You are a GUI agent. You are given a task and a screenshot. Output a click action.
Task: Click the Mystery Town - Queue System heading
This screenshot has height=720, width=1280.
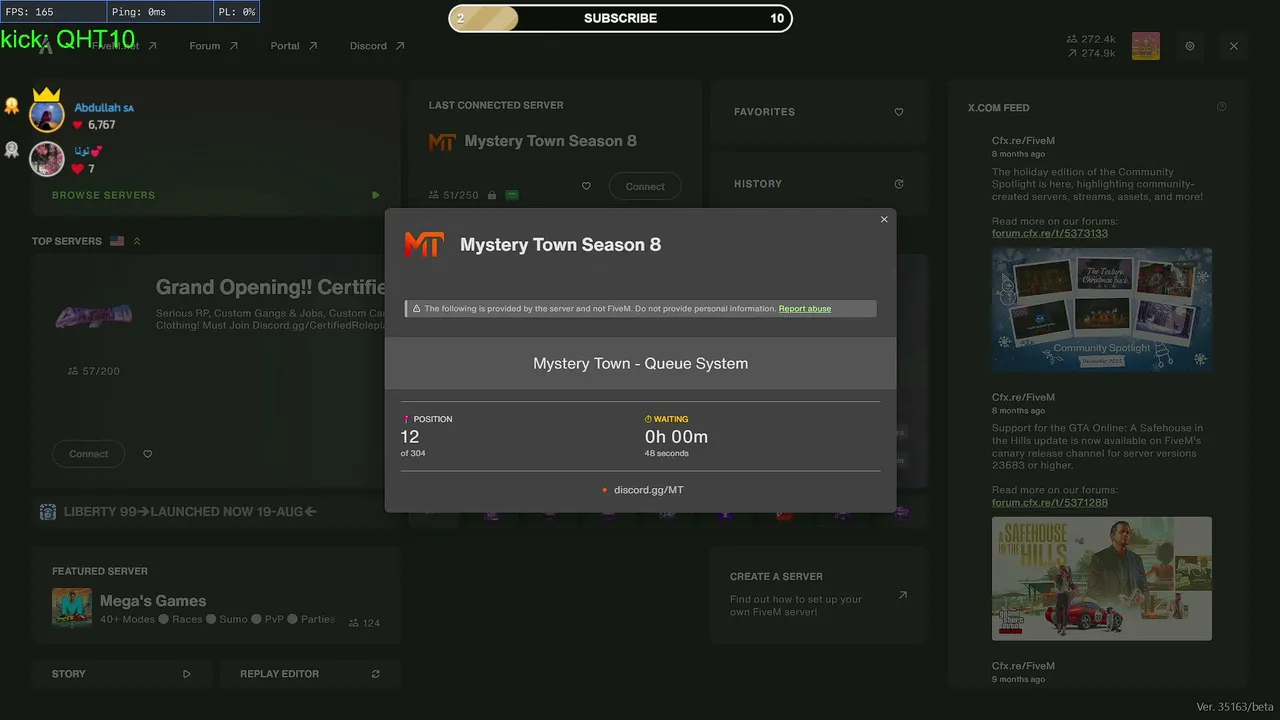(x=641, y=364)
